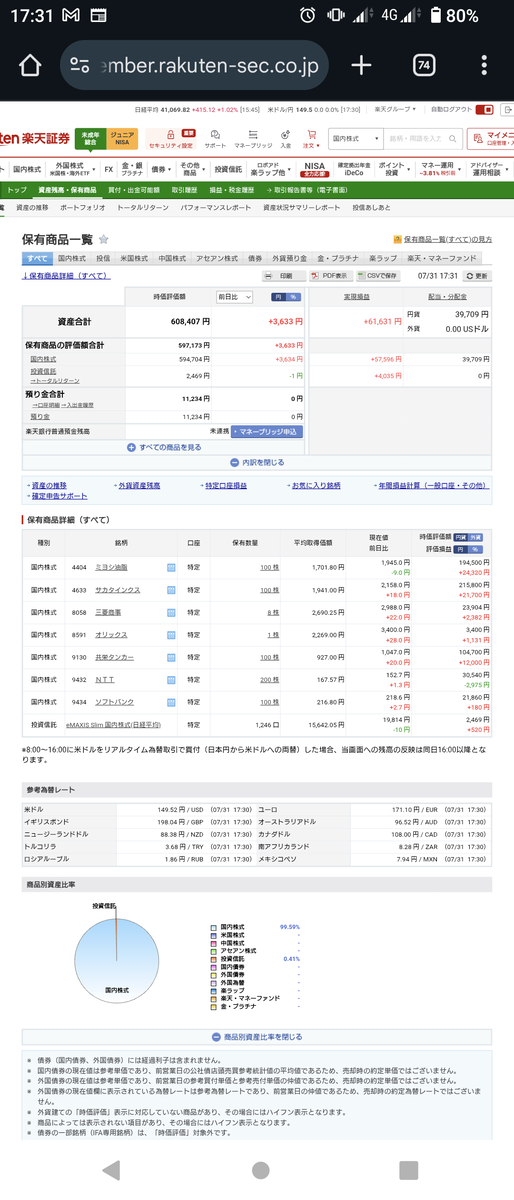
Task: Open the 国内株式 search category dropdown
Action: (355, 139)
